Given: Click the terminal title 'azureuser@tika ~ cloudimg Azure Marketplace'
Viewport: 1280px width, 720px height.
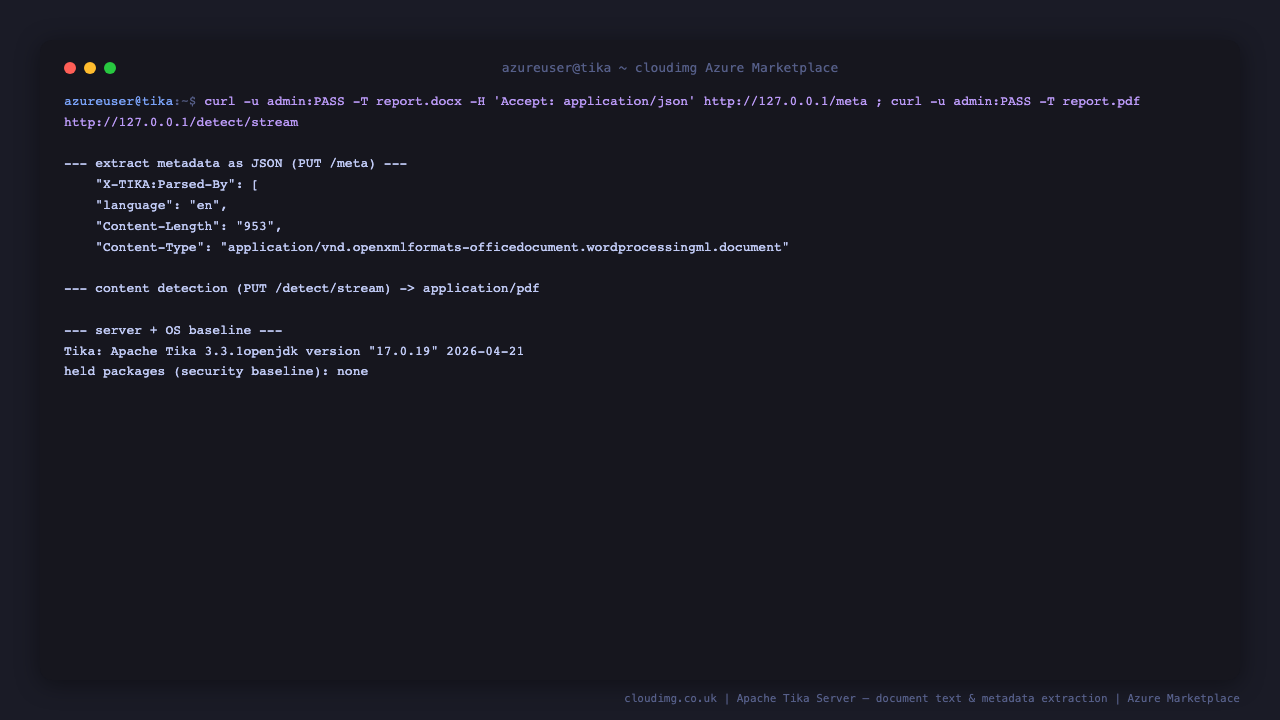Looking at the screenshot, I should pyautogui.click(x=670, y=68).
